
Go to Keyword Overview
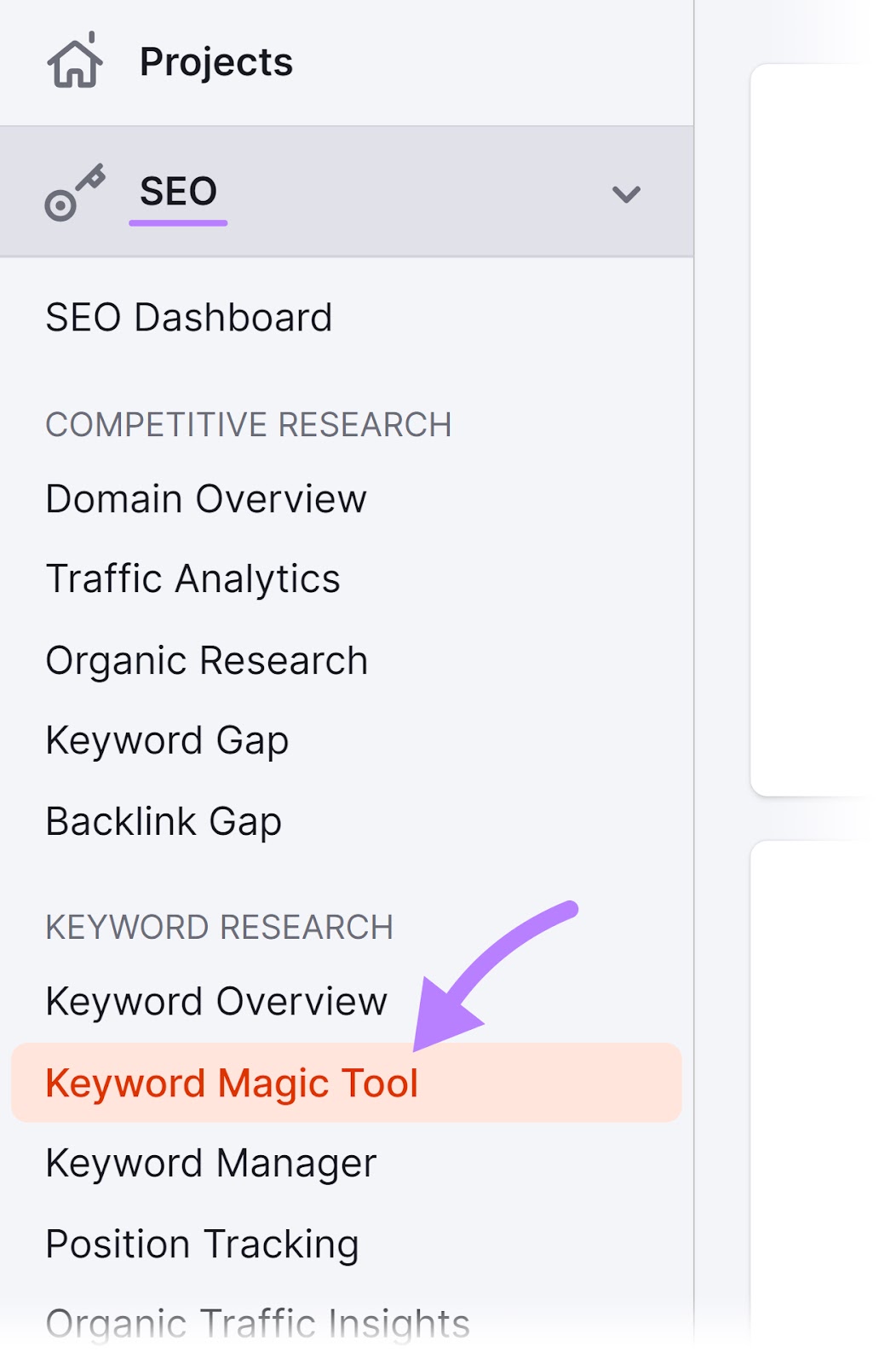click(215, 1001)
